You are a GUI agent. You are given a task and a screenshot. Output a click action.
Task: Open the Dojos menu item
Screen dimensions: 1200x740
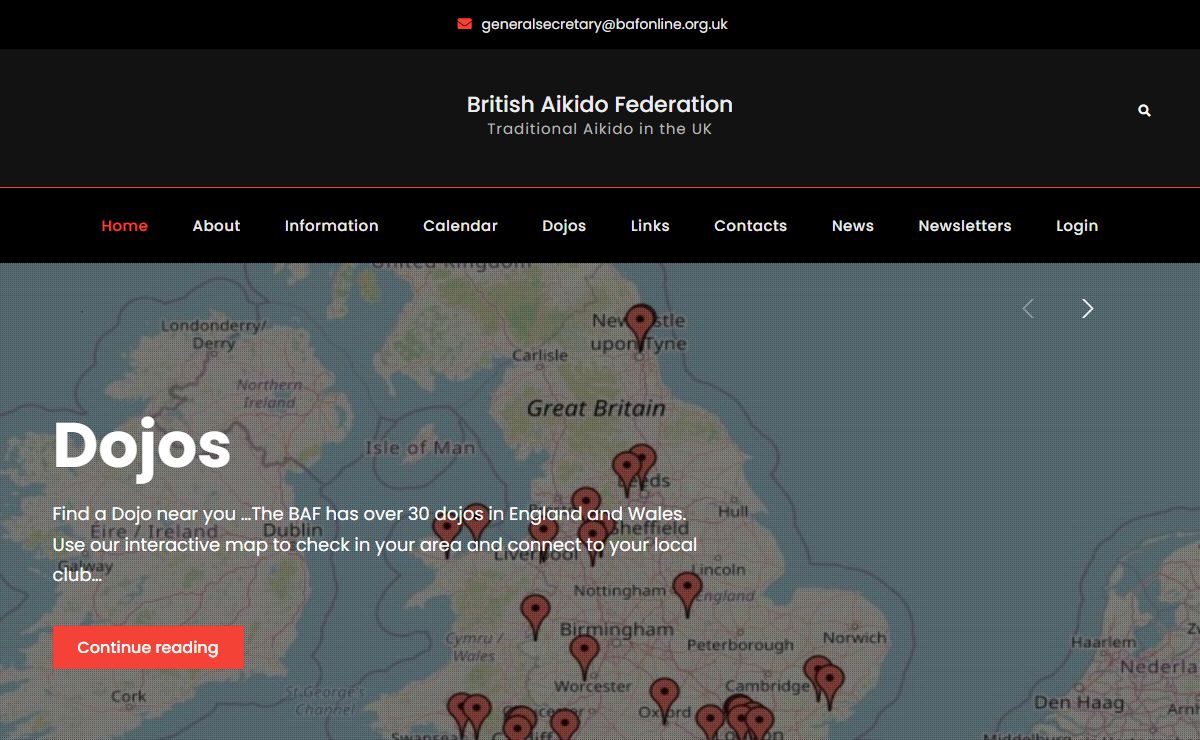(x=564, y=226)
